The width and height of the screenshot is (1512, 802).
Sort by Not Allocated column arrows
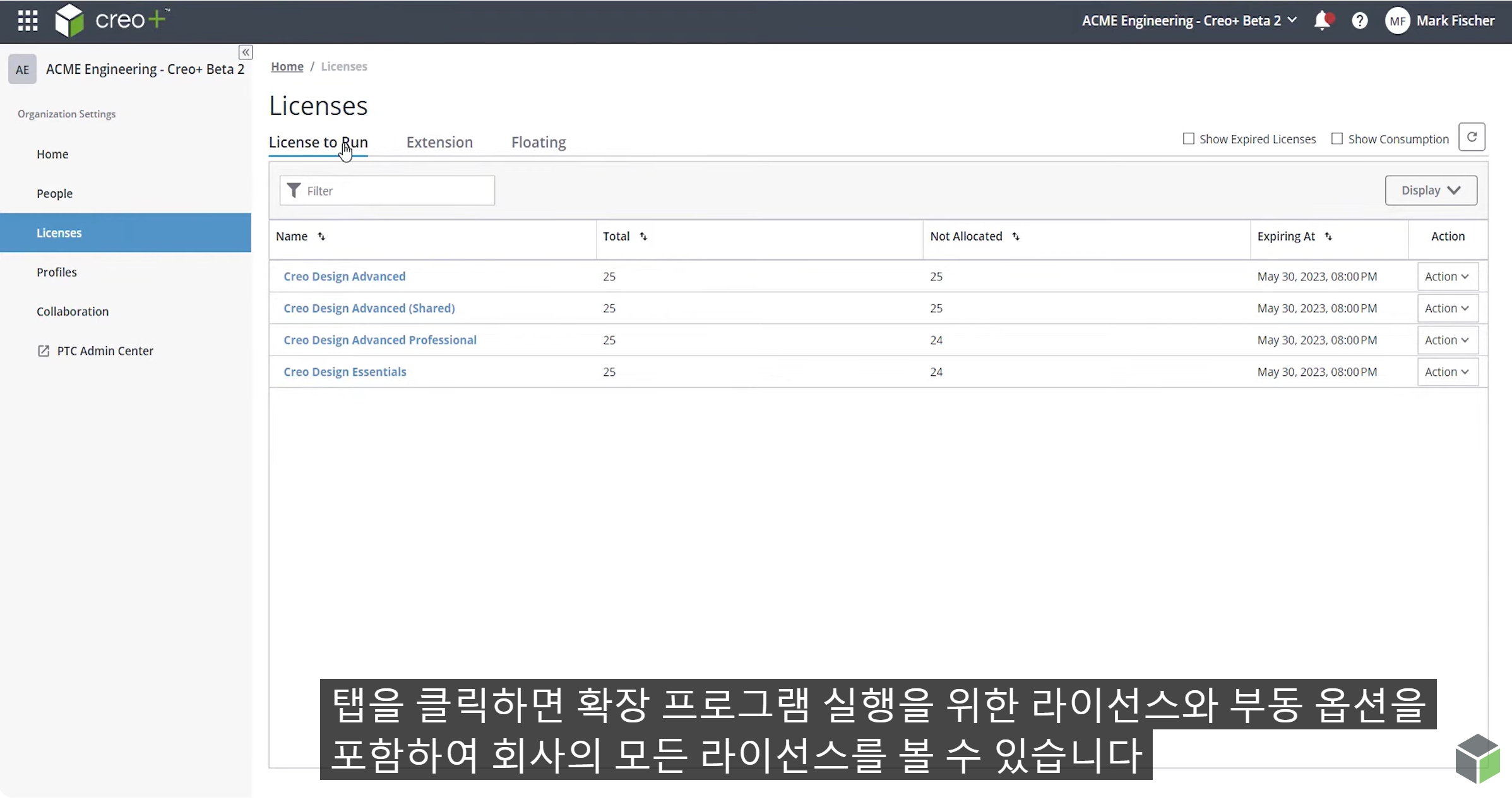(1016, 236)
